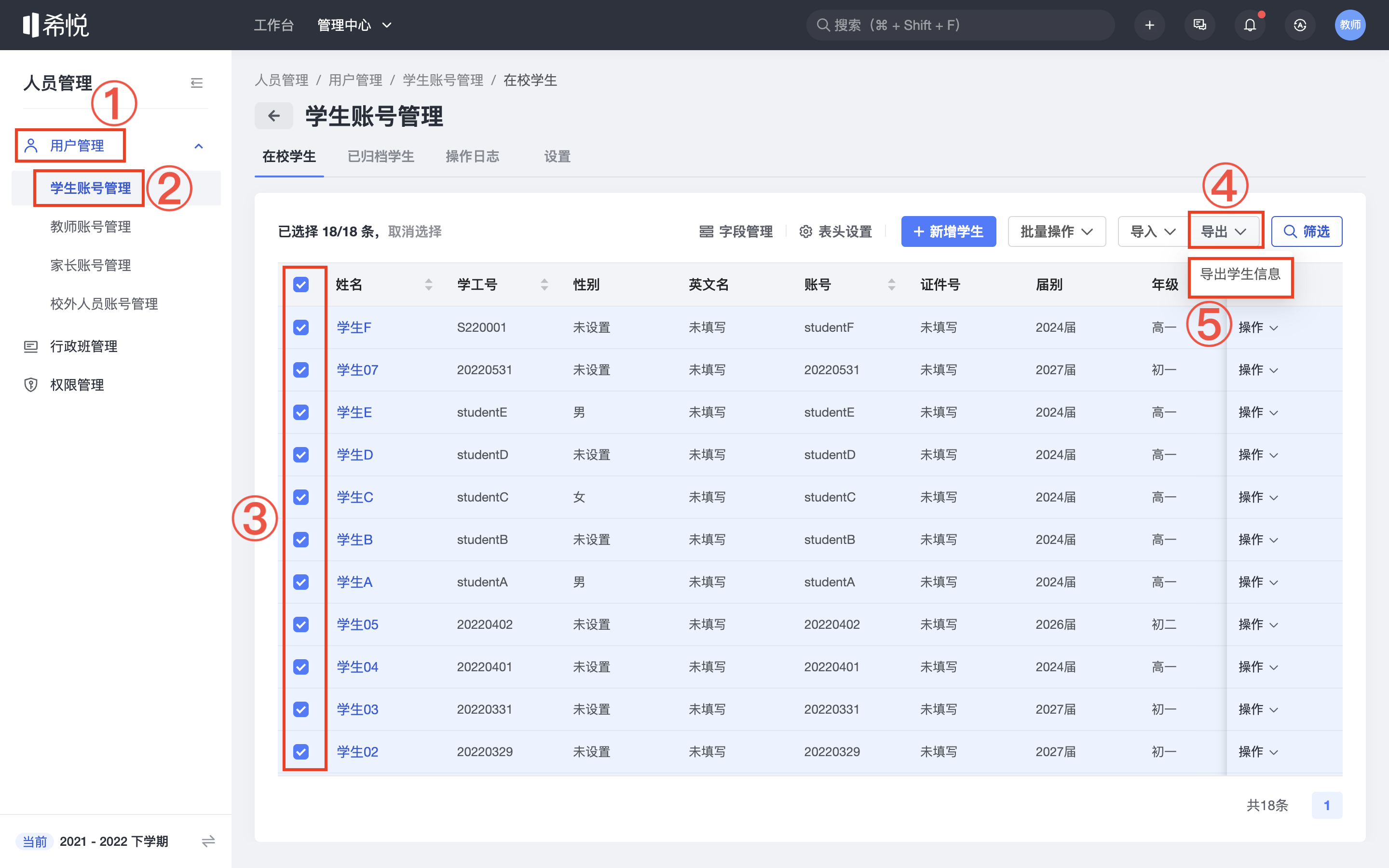Switch to 设置 tab
1389x868 pixels.
tap(557, 156)
